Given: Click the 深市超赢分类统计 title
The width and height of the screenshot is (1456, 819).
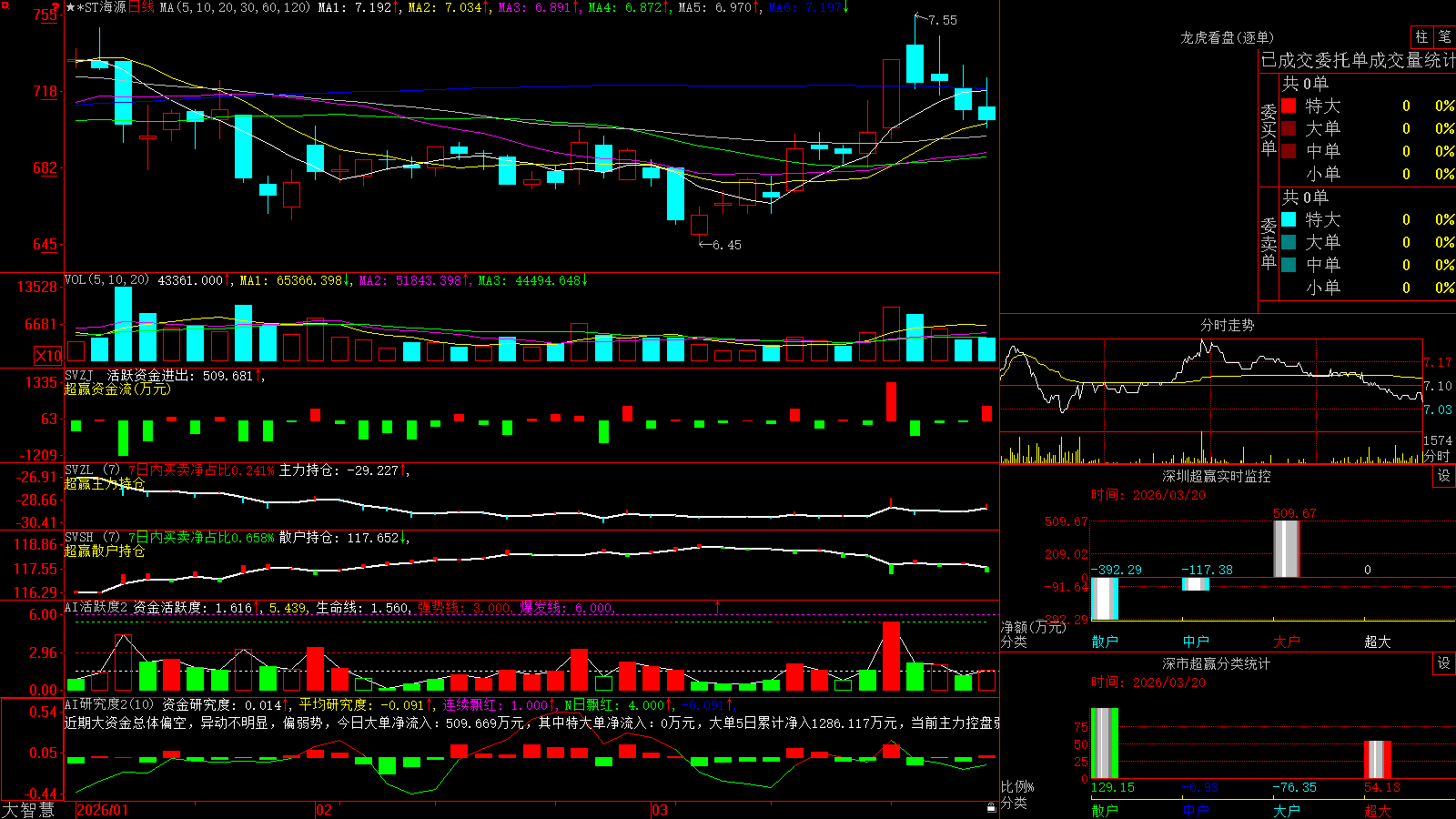Looking at the screenshot, I should coord(1217,663).
